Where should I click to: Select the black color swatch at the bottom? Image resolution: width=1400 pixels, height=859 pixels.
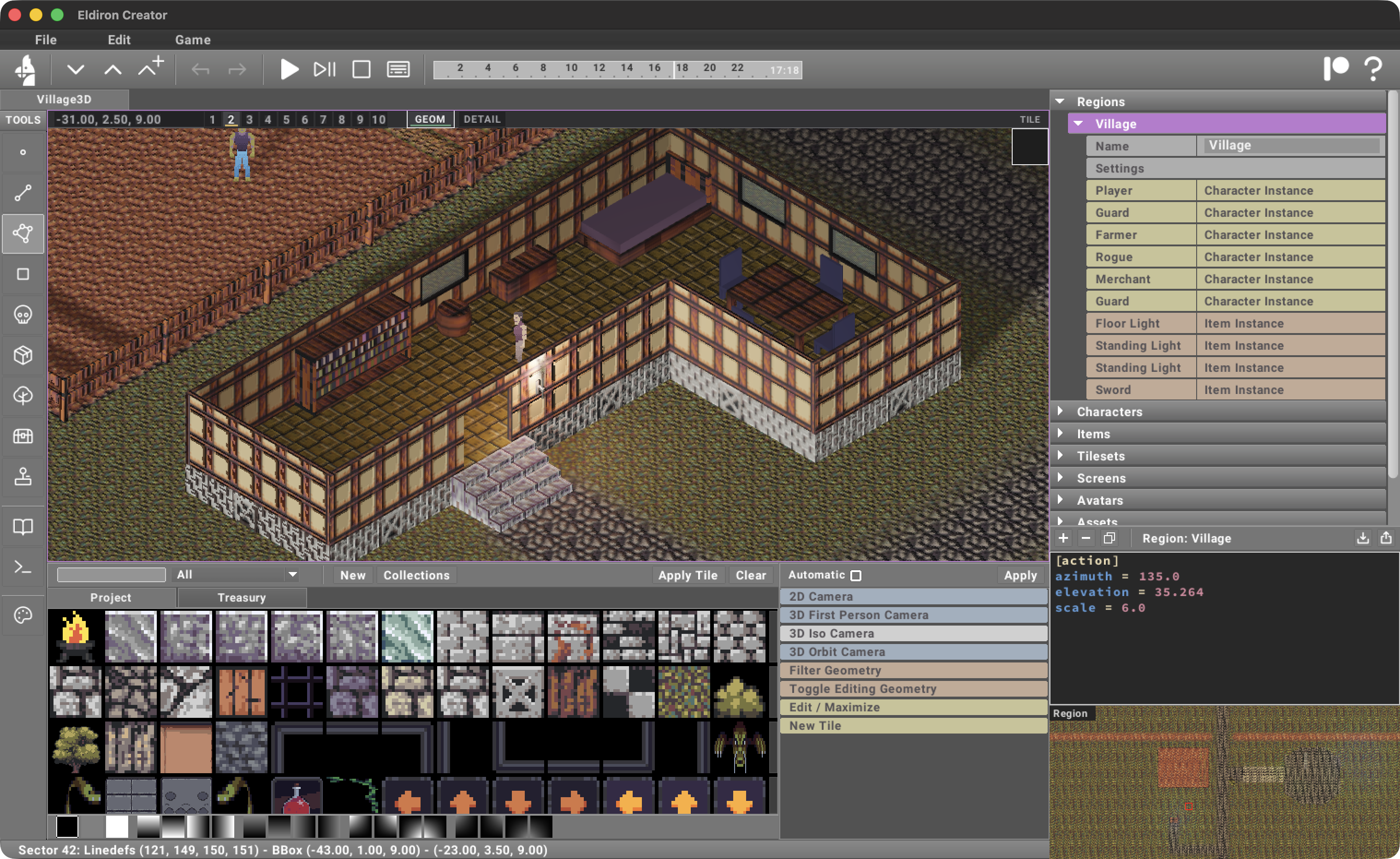(x=67, y=828)
